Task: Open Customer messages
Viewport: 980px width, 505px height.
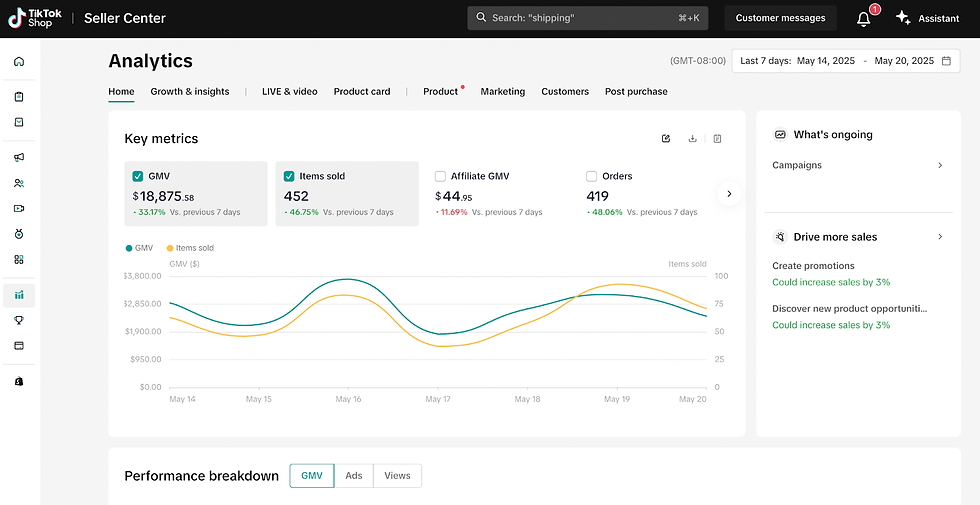Action: pyautogui.click(x=780, y=18)
